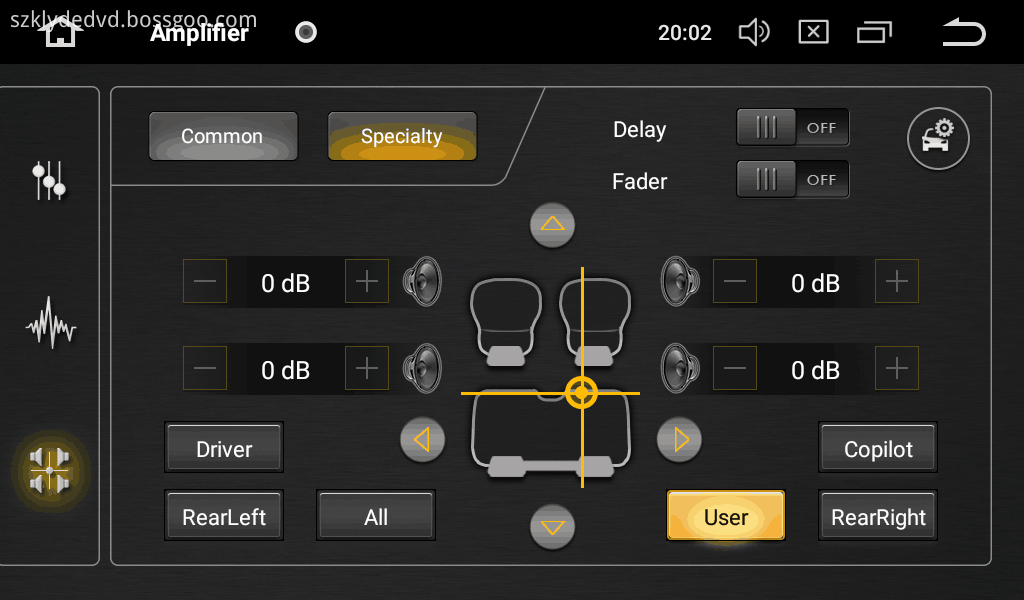Click the front-left 0 dB value
1024x600 pixels.
[x=285, y=283]
